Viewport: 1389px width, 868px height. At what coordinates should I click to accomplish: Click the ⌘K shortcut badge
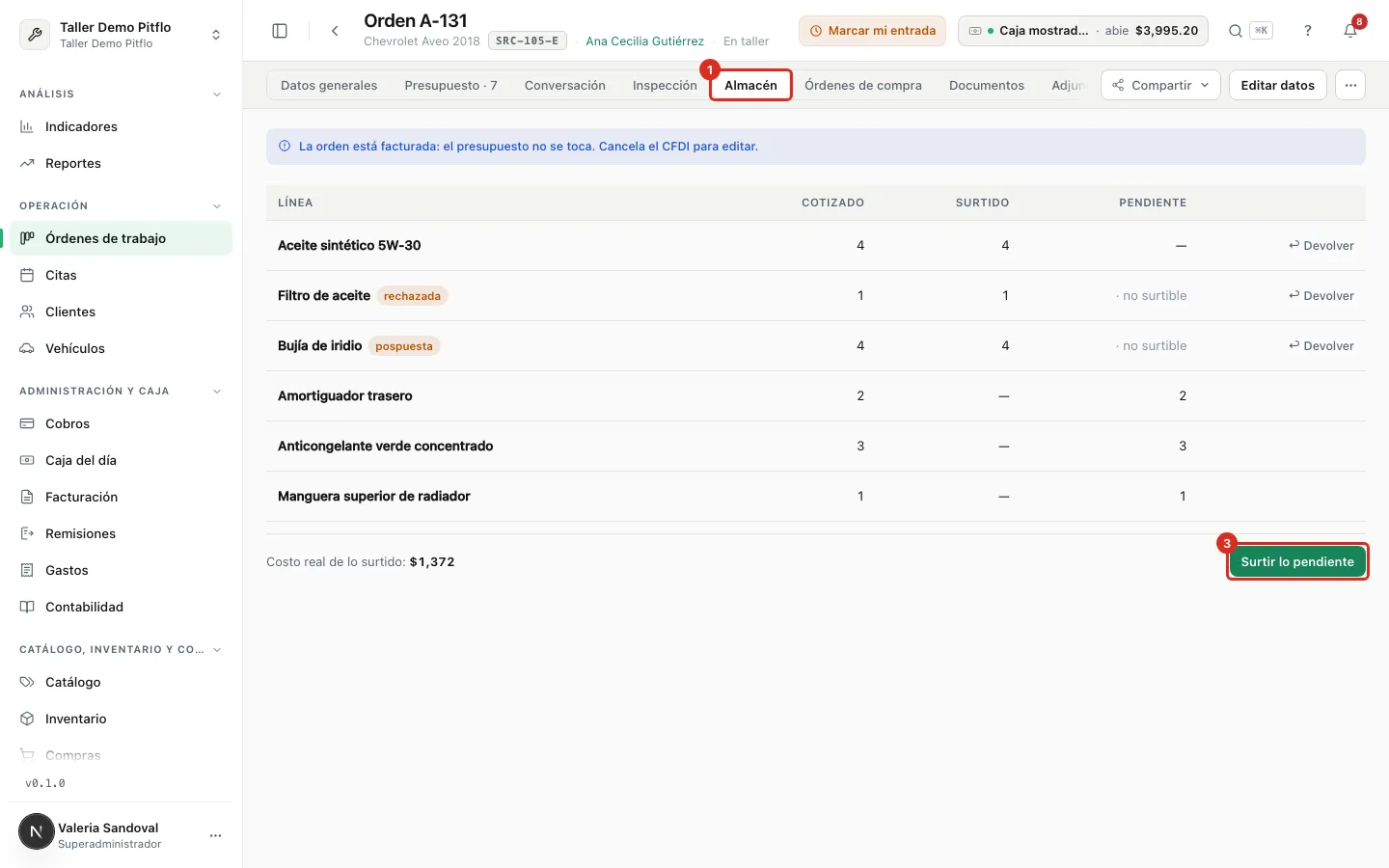(1261, 31)
